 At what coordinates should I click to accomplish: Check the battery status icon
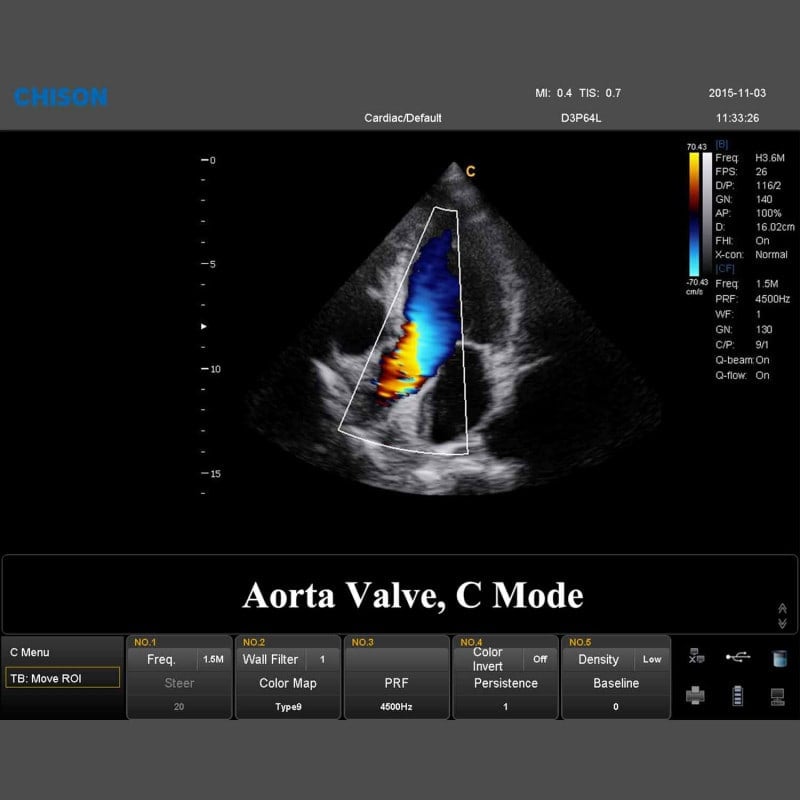coord(737,694)
